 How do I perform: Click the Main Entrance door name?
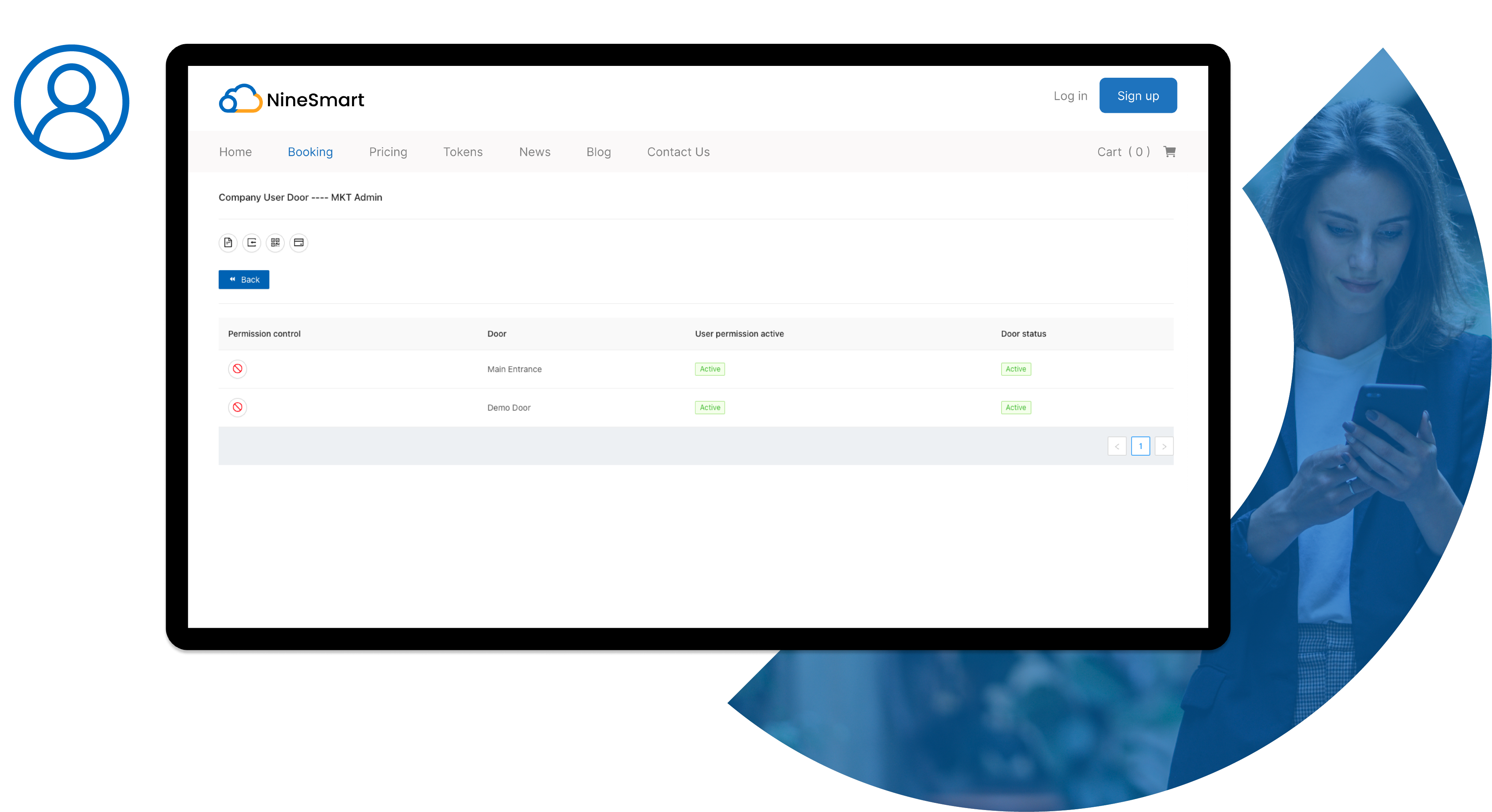(514, 370)
